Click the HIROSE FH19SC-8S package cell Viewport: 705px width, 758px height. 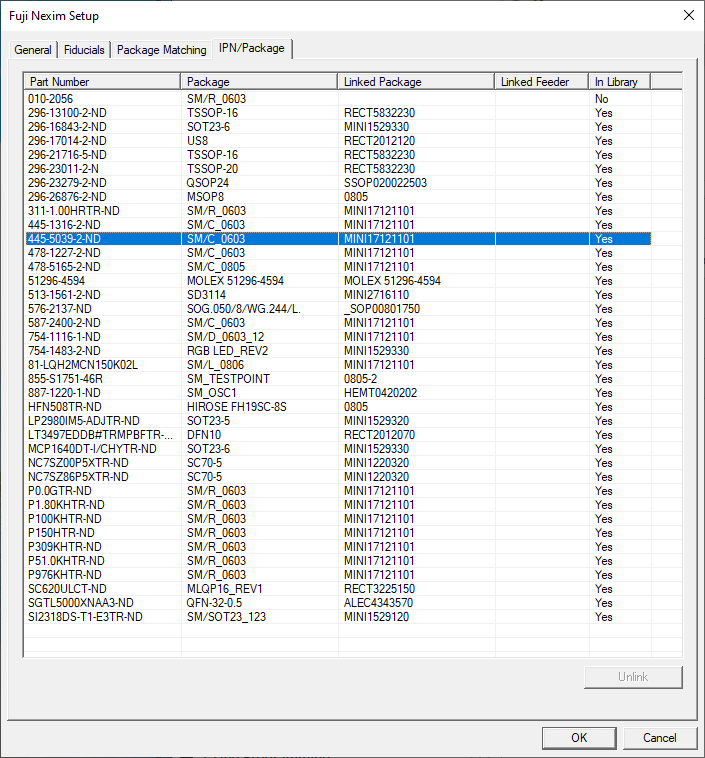pyautogui.click(x=236, y=407)
